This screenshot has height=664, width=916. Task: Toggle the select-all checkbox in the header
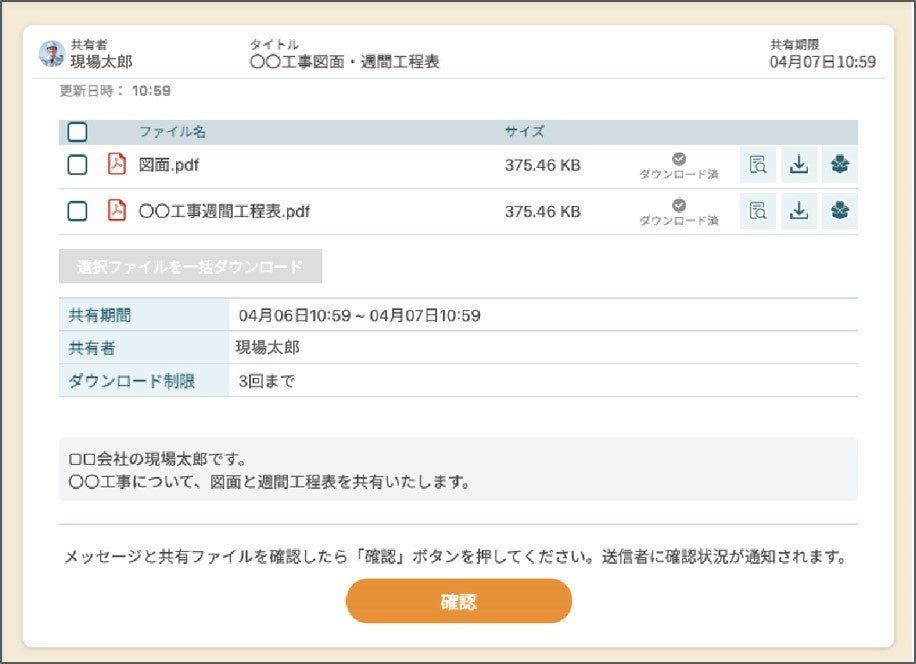[77, 131]
